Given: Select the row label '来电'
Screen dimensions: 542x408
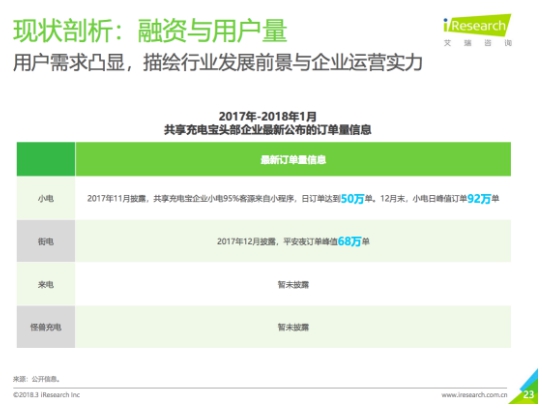Looking at the screenshot, I should 46,285.
